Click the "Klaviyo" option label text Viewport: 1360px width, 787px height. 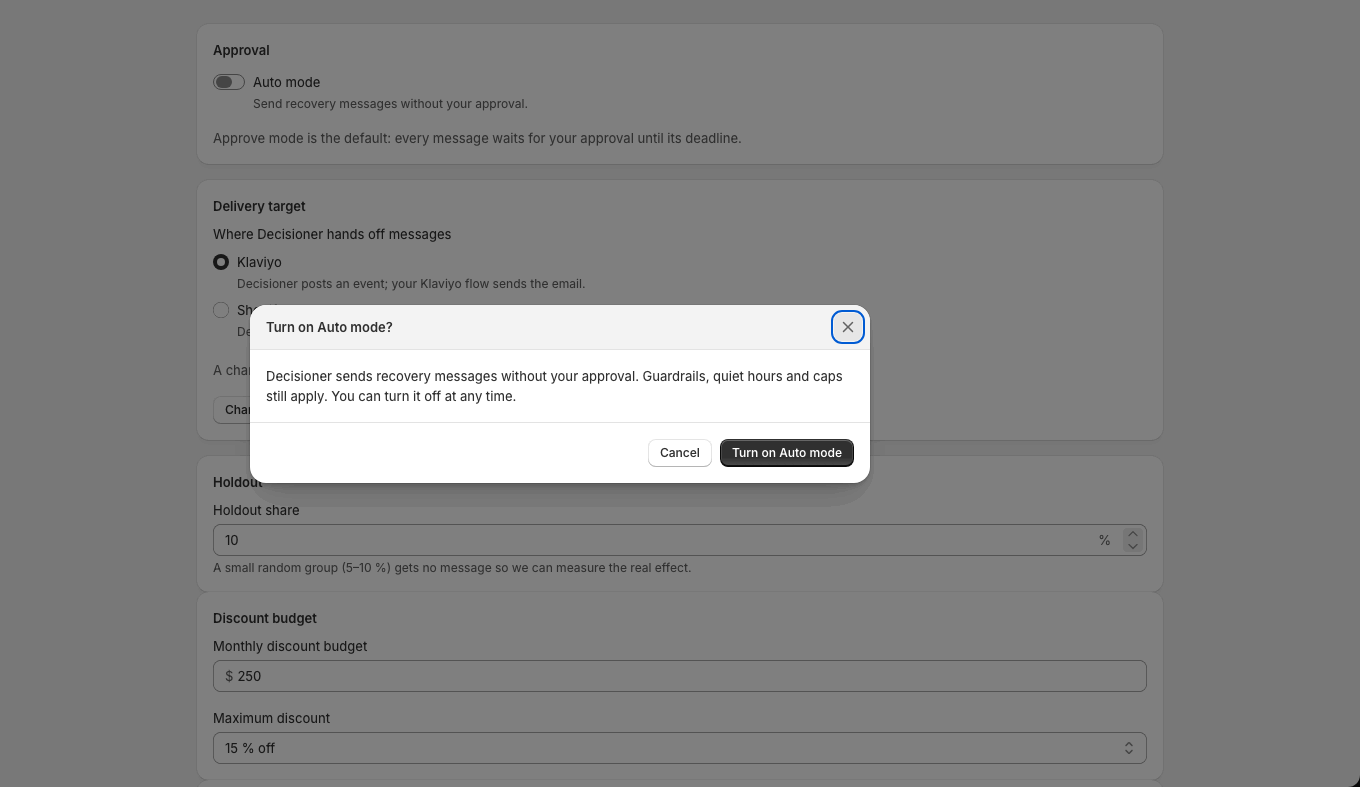259,262
